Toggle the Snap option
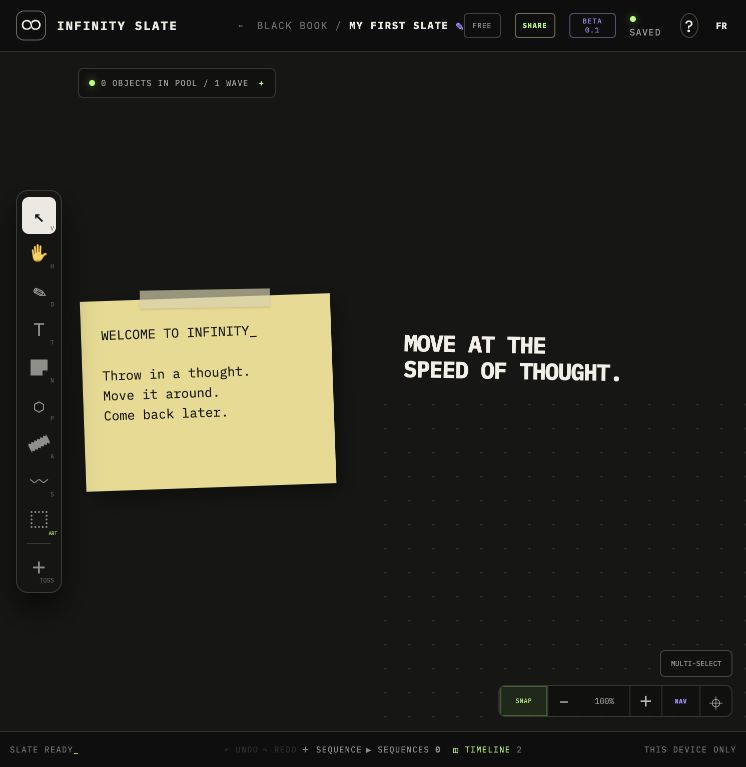 (523, 701)
